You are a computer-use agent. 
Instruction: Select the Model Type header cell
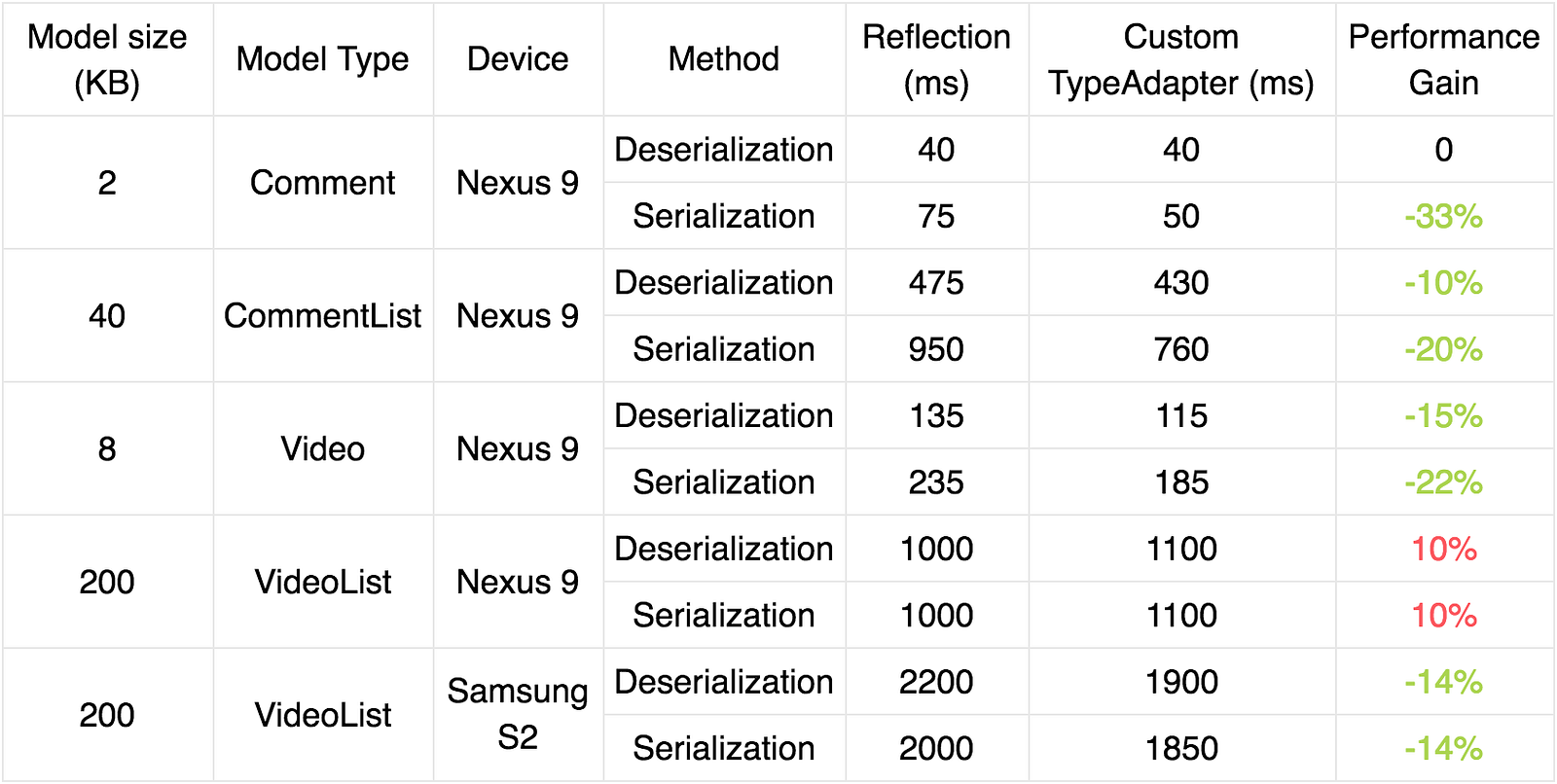click(323, 59)
